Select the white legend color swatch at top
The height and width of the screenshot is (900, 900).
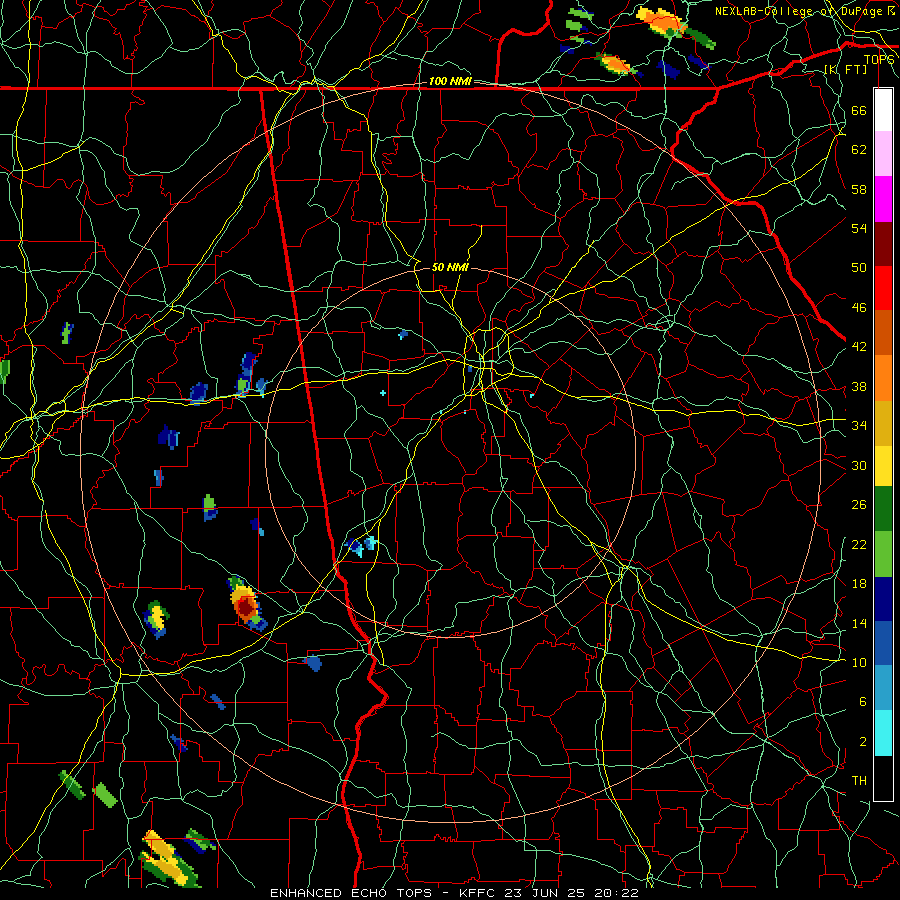point(883,110)
